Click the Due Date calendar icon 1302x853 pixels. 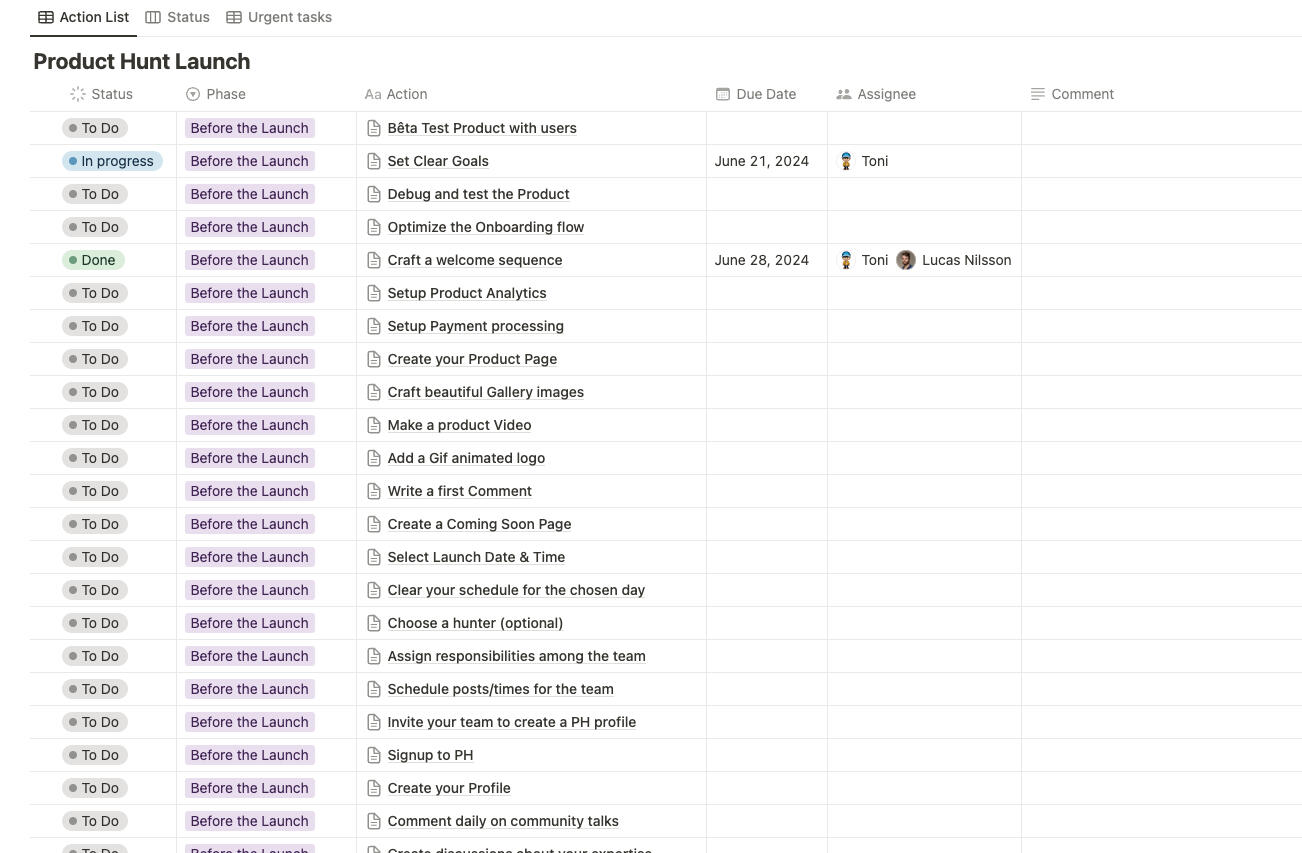point(723,94)
